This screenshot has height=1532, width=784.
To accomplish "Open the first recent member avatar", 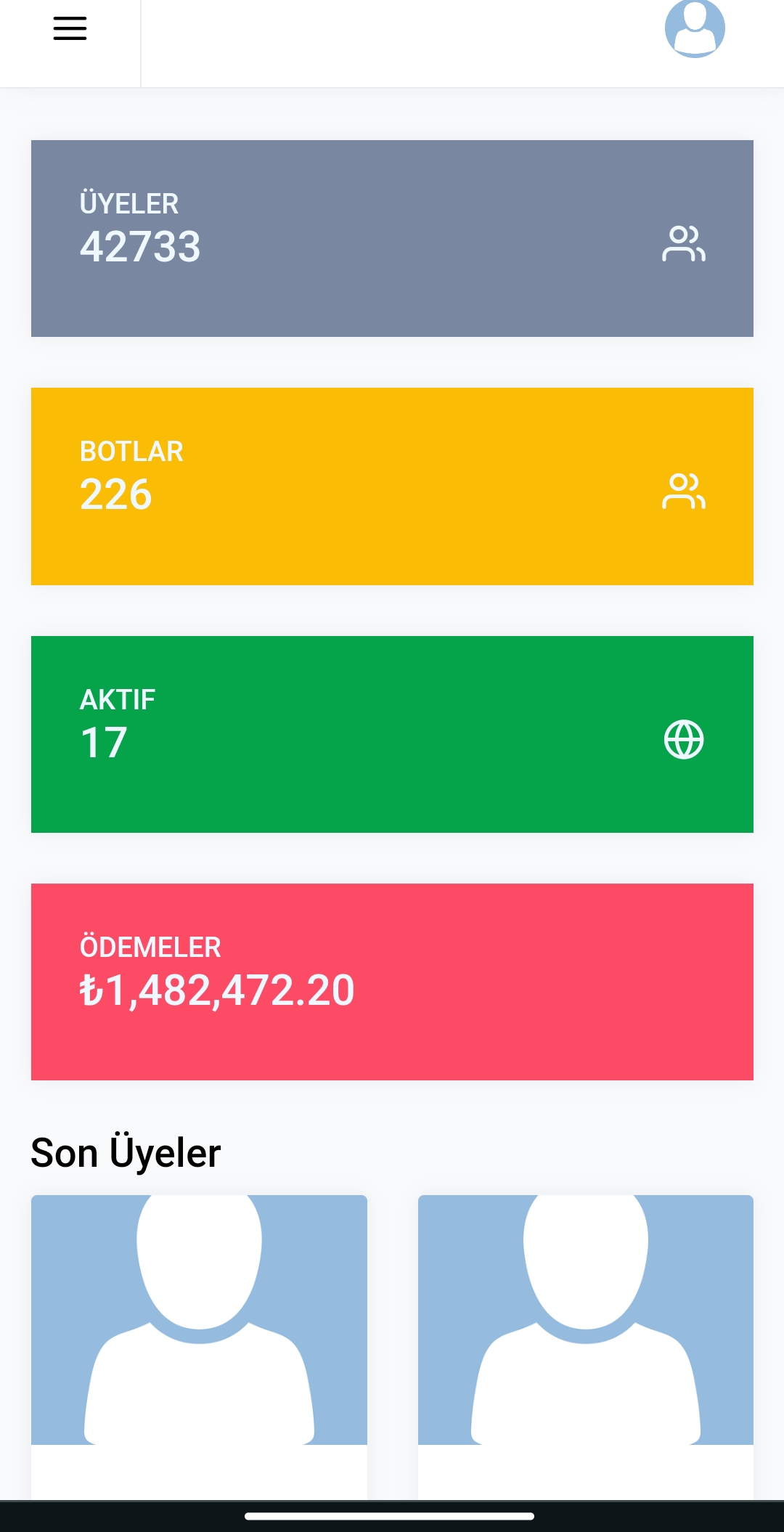I will (199, 1320).
